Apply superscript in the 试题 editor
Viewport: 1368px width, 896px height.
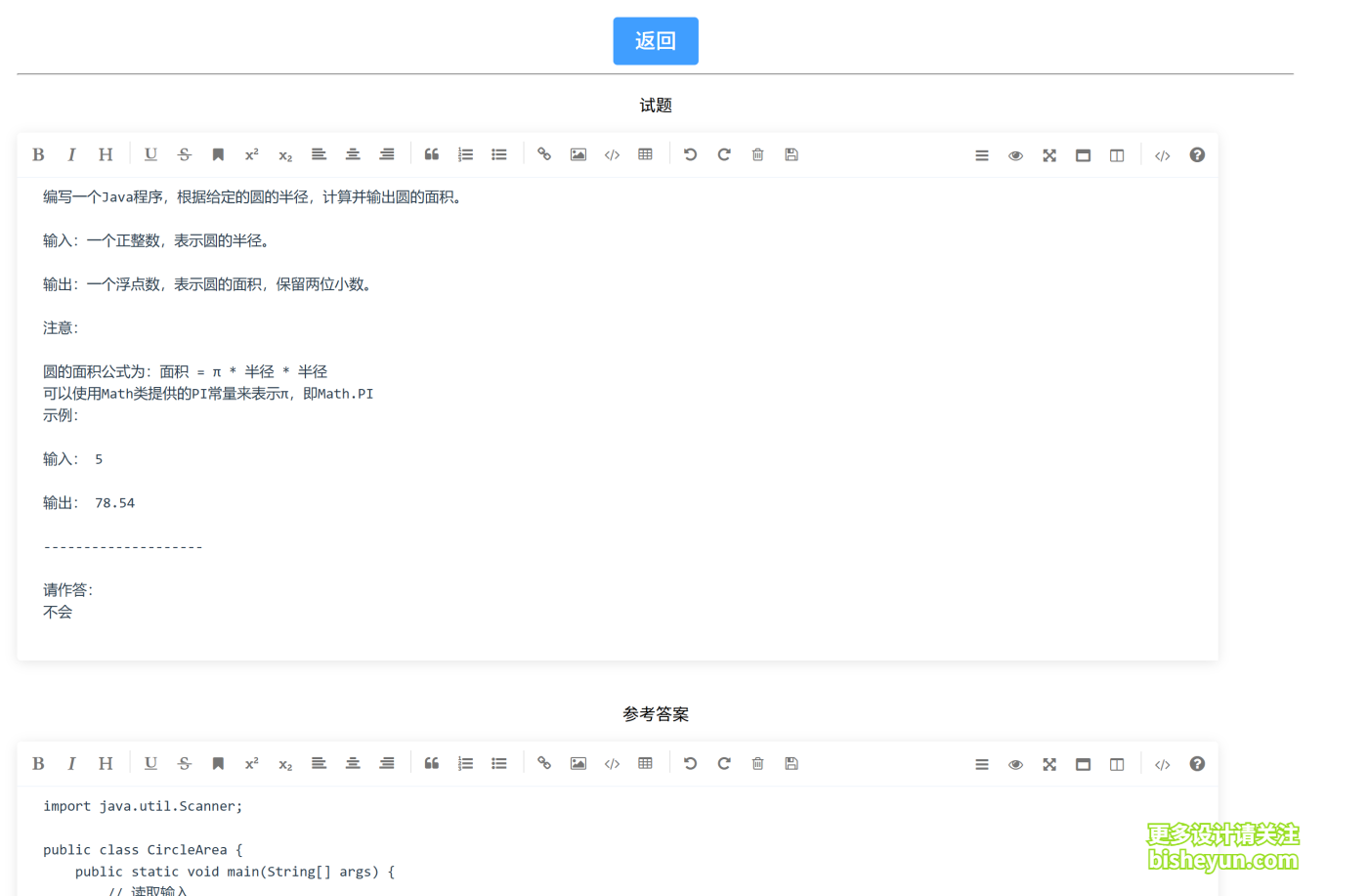[x=252, y=154]
